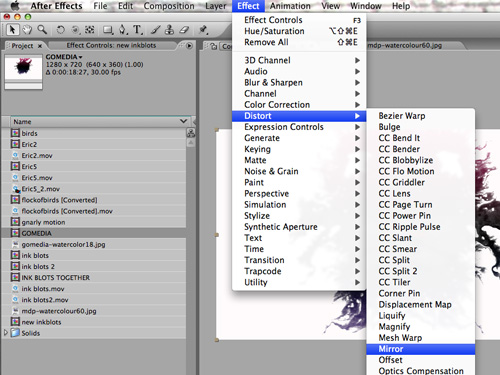Choose Liquify effect

point(421,316)
